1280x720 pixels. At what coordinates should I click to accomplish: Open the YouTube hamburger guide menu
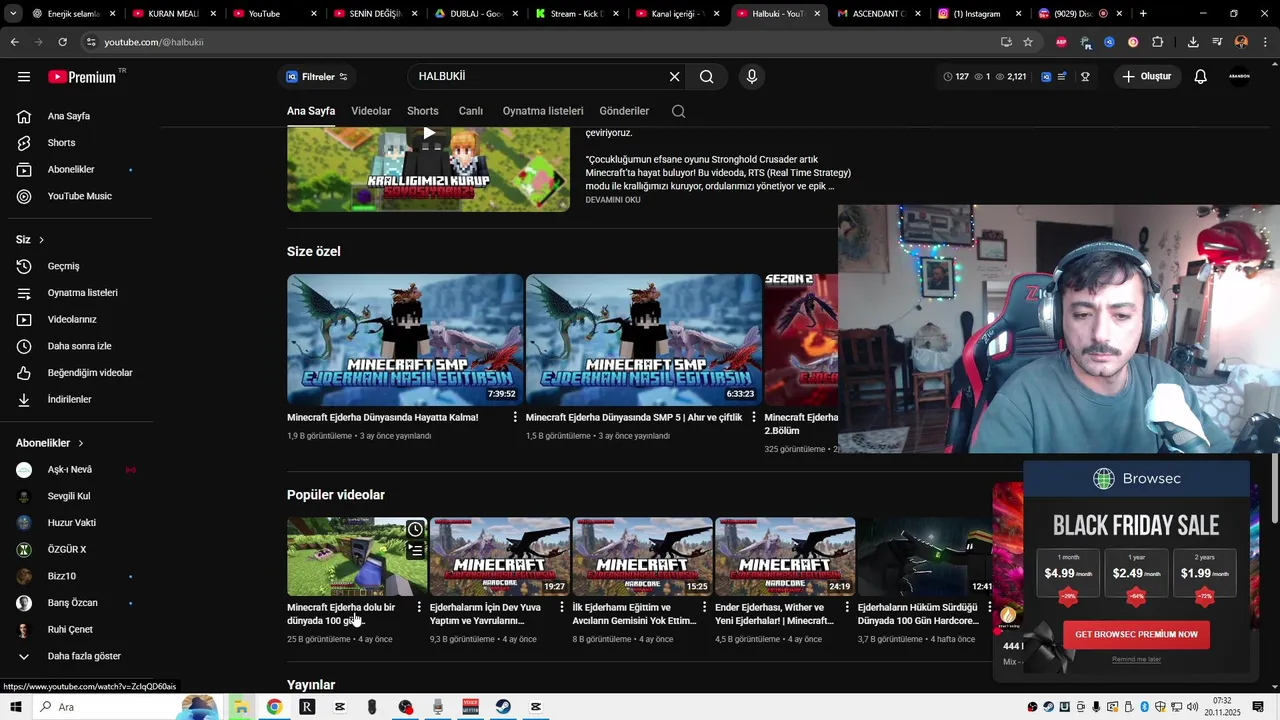point(24,77)
